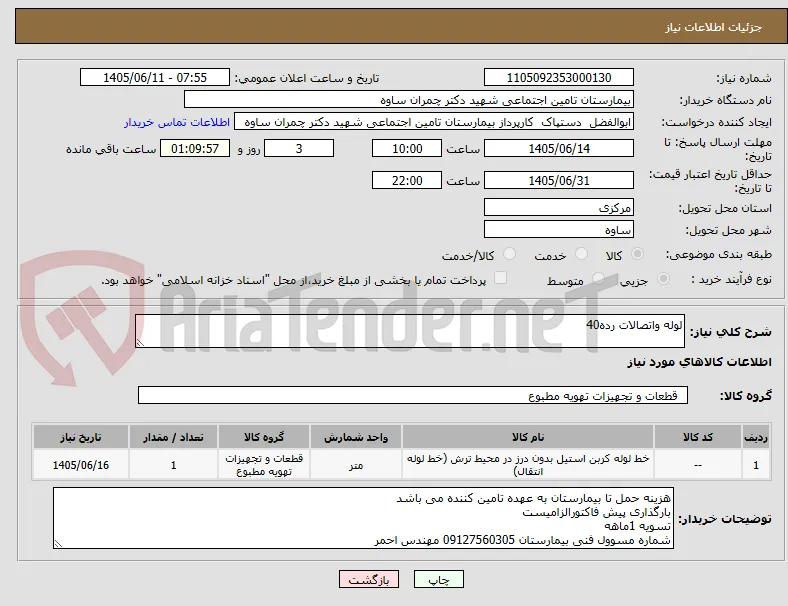Toggle the اسناد خزانه اسلامی payment checkbox
The image size is (788, 606).
501,278
